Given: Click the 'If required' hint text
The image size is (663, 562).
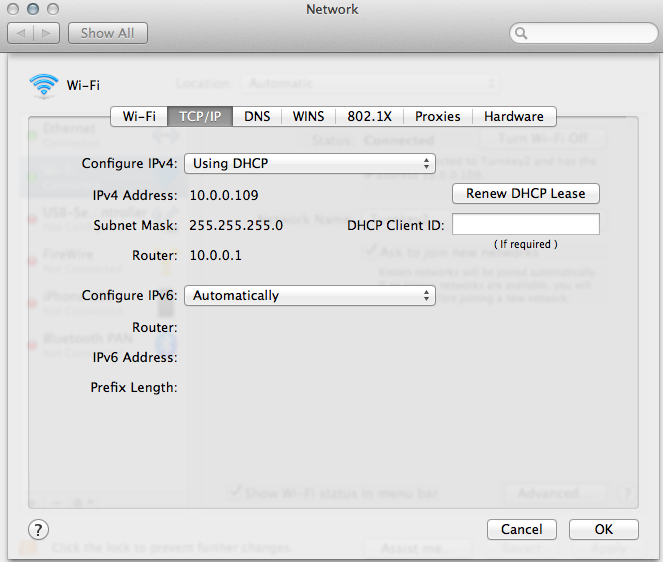Looking at the screenshot, I should coord(526,244).
